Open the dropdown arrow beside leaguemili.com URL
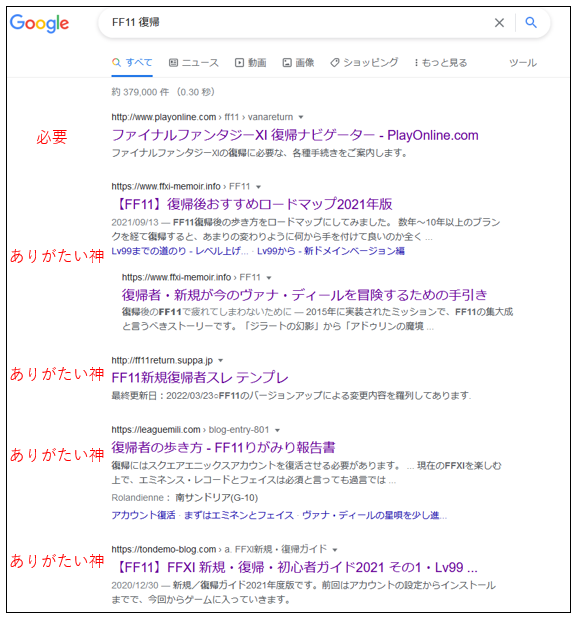 [x=277, y=430]
